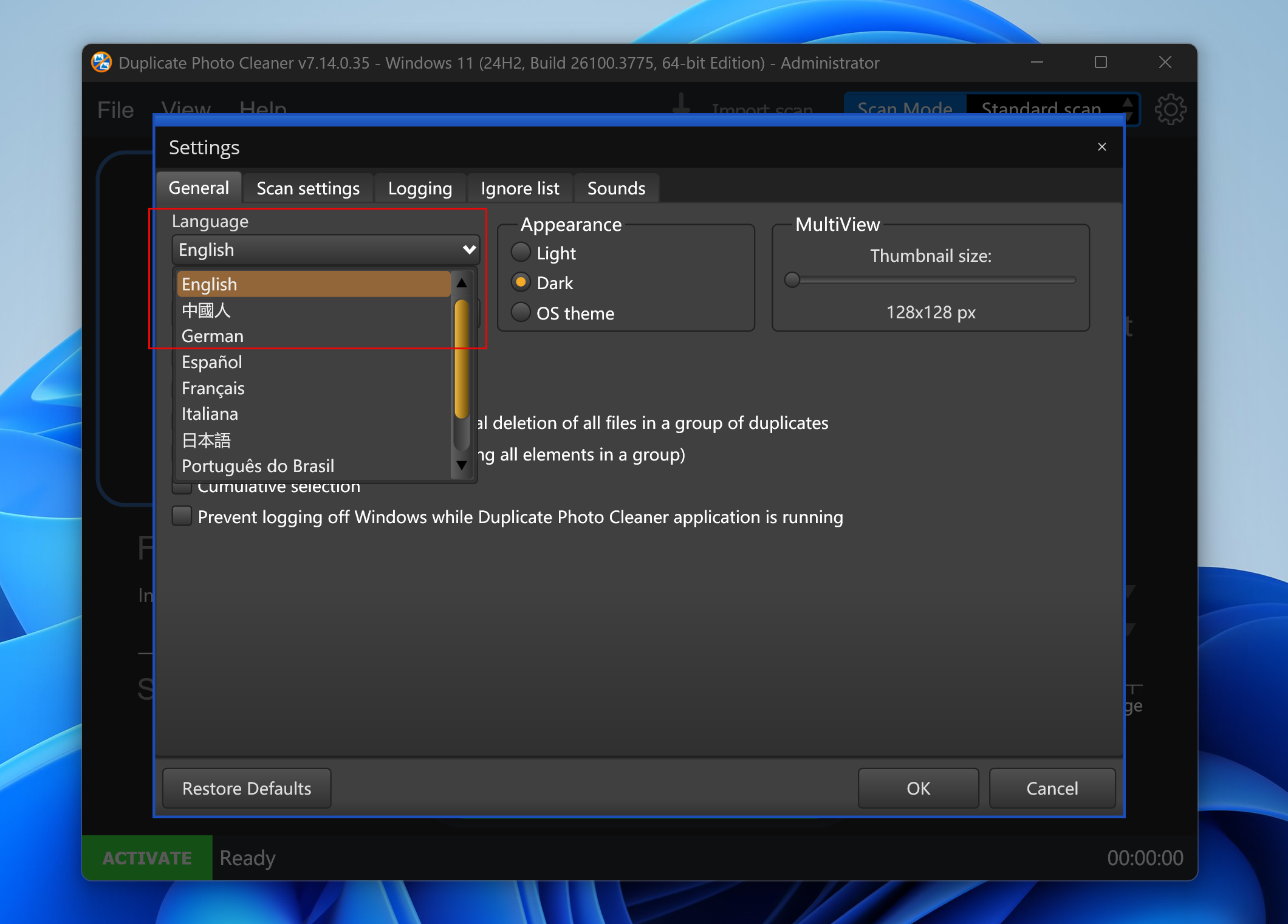1288x924 pixels.
Task: Enable Prevent logging off Windows checkbox
Action: [182, 516]
